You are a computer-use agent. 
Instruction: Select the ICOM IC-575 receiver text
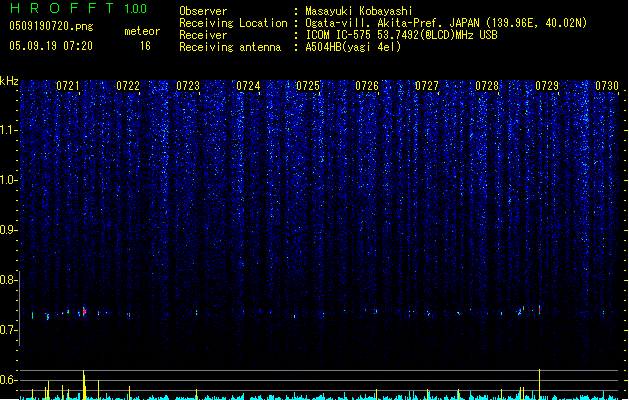(x=402, y=35)
